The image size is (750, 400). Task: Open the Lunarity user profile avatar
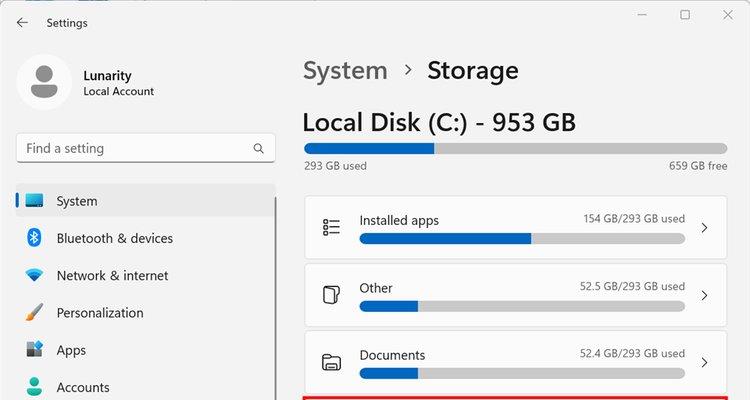(44, 82)
